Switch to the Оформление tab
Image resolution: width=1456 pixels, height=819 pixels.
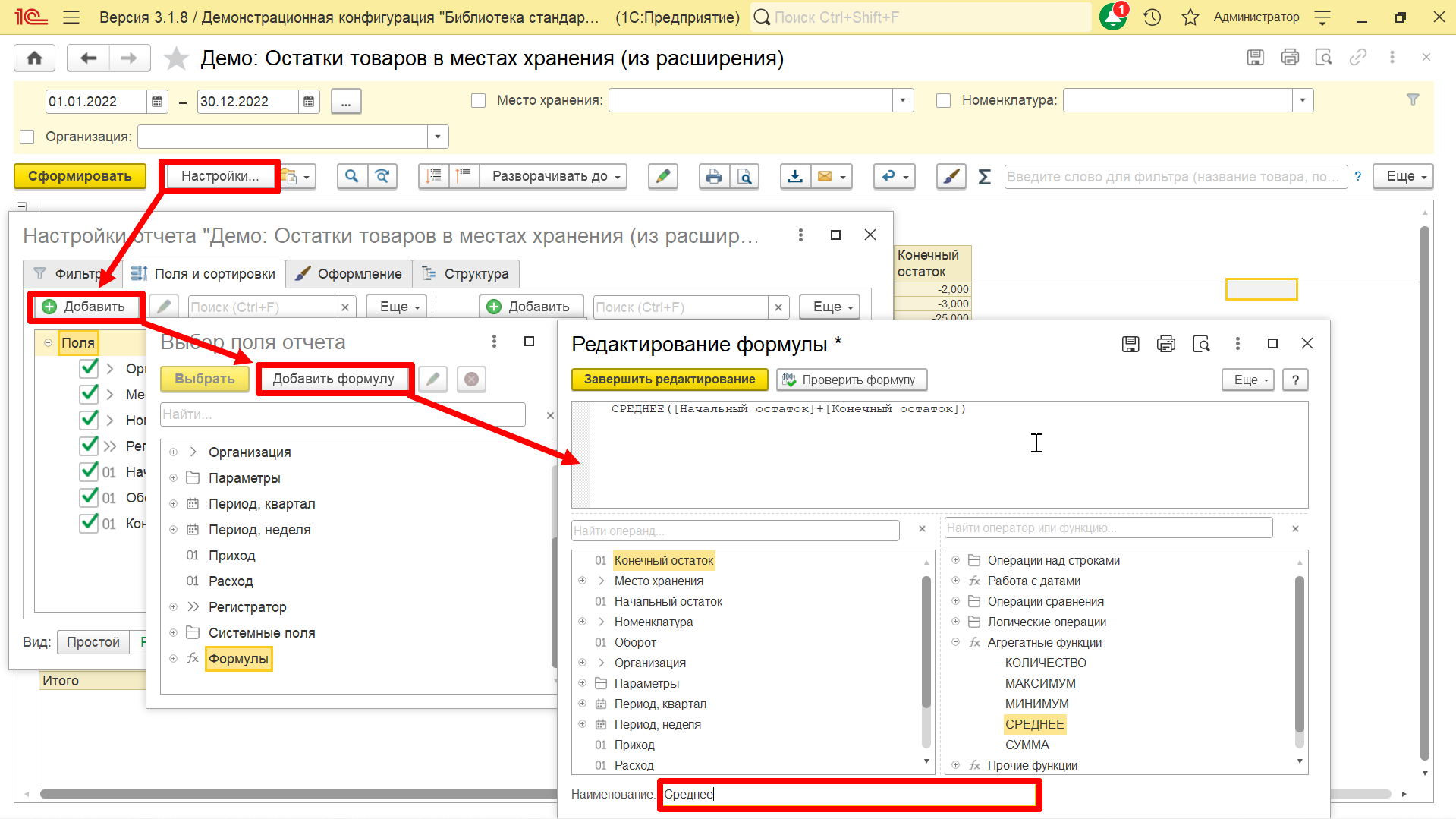tap(350, 274)
